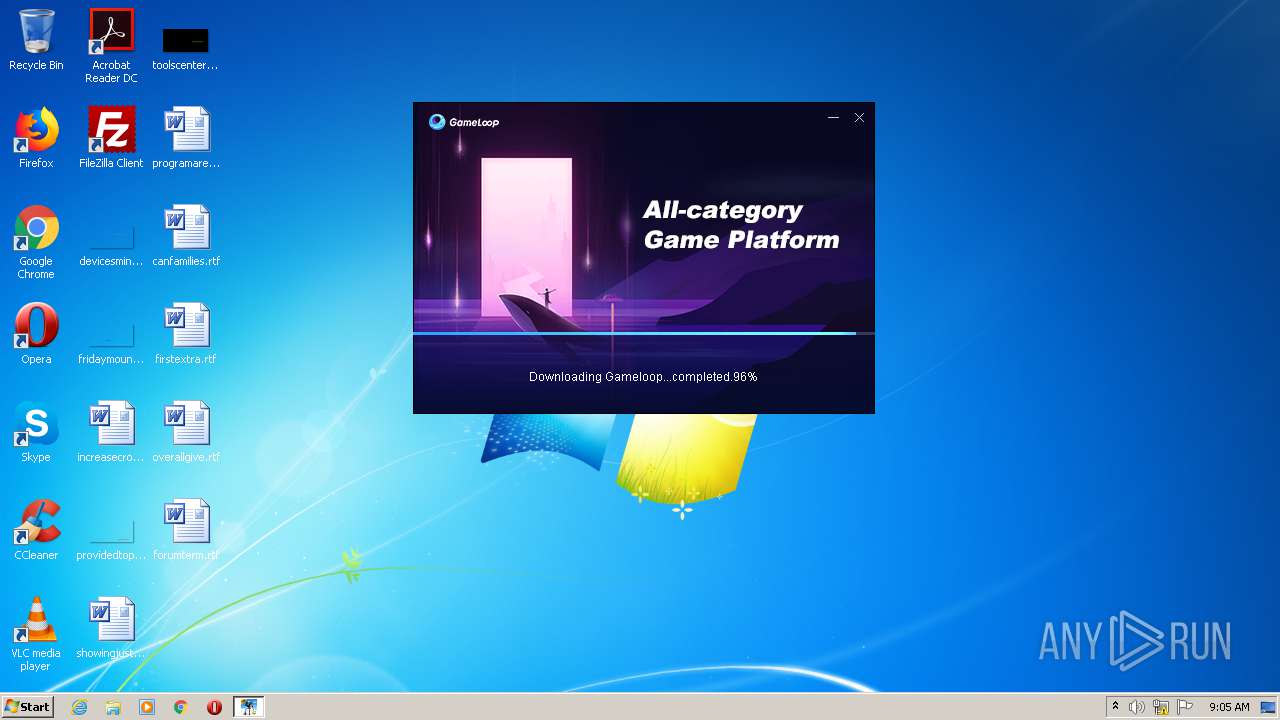Switch to Gameloop installer taskbar button
Viewport: 1280px width, 720px height.
248,707
